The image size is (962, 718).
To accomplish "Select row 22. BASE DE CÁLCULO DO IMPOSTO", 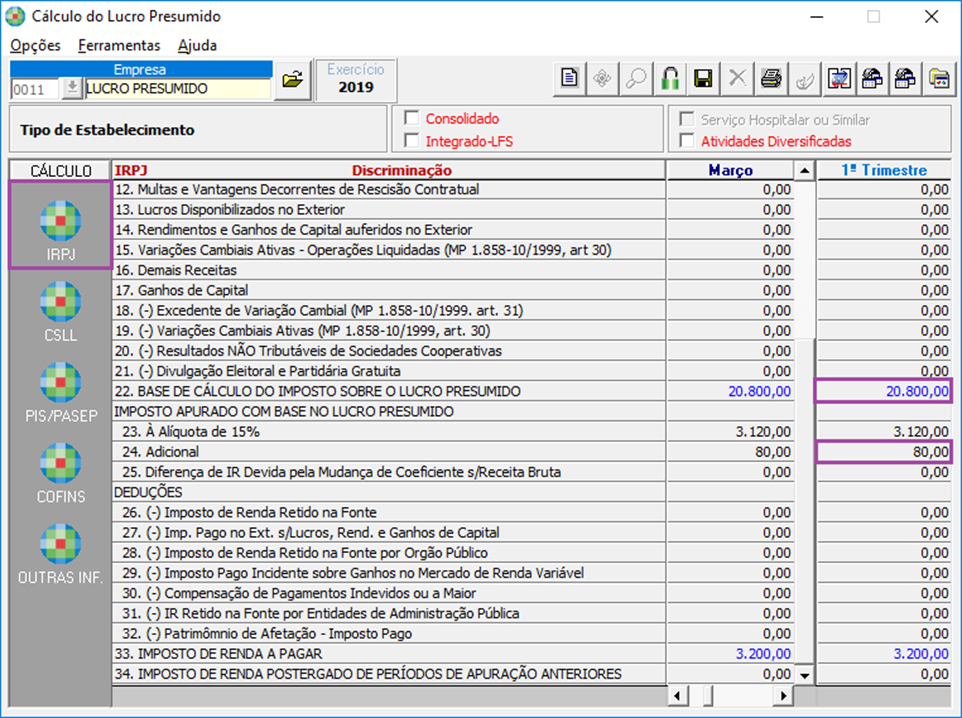I will tap(389, 392).
